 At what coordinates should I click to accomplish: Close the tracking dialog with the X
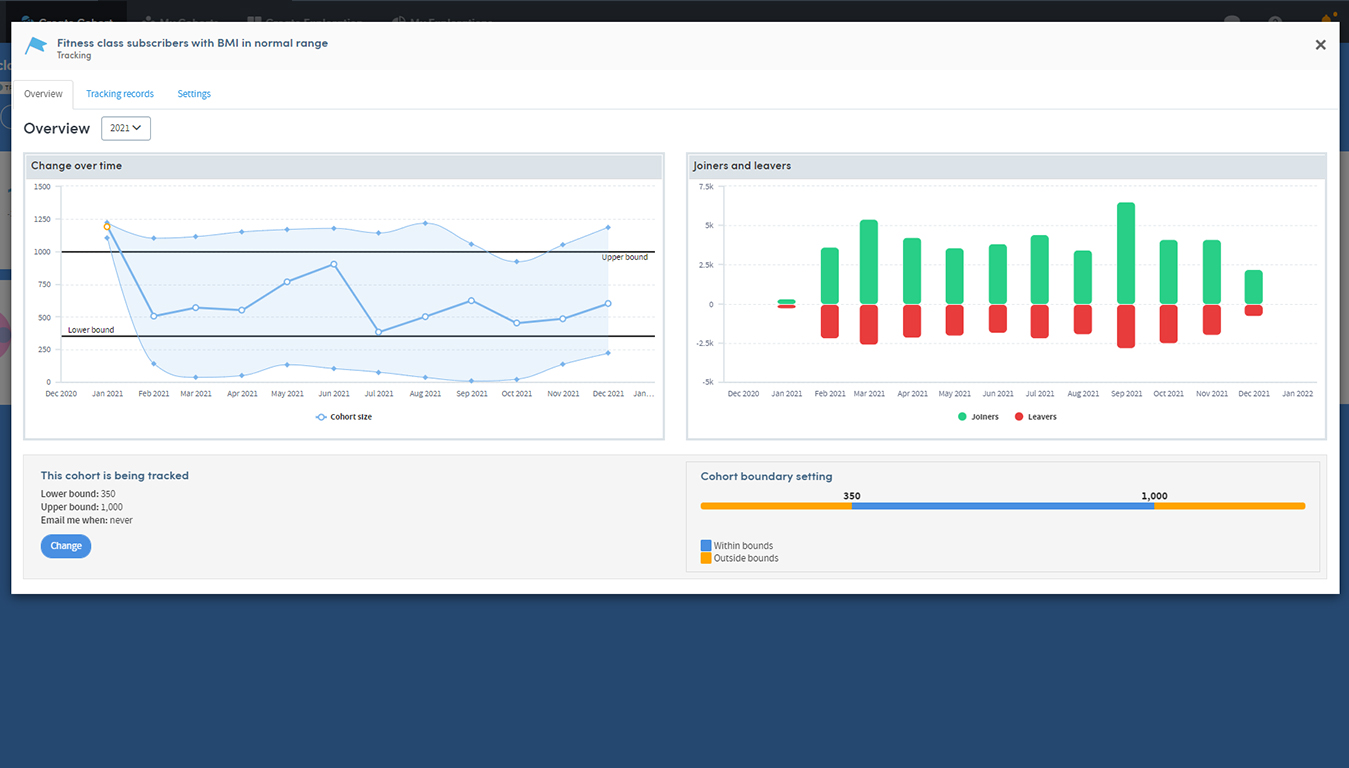(x=1320, y=45)
